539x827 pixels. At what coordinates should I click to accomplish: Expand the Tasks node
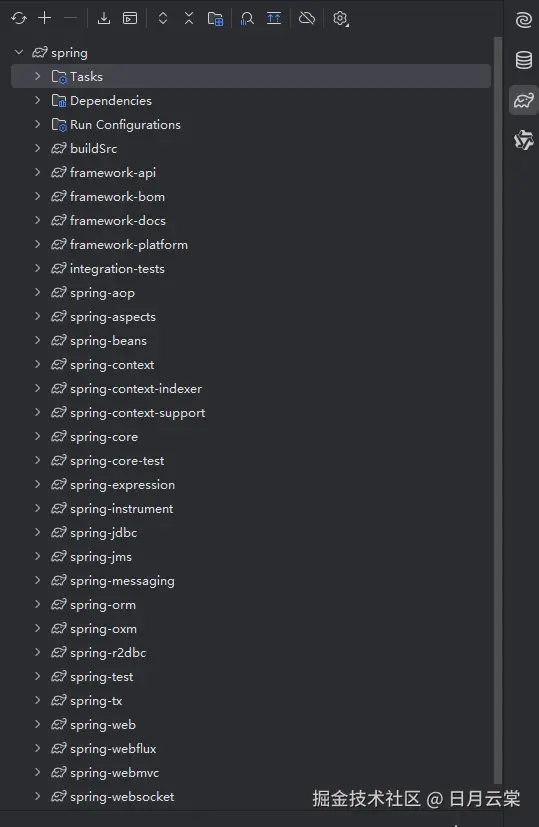37,76
